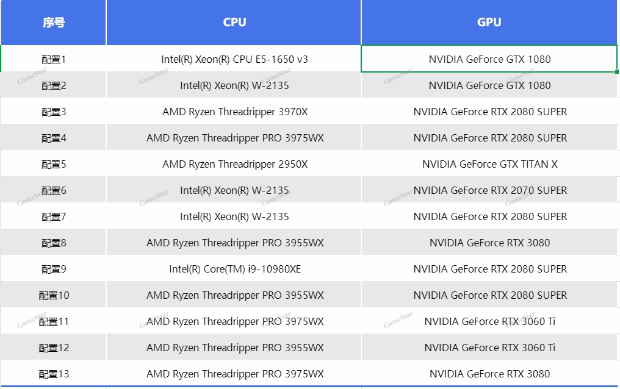
Task: Select the GTX TITAN X cell
Action: tap(489, 164)
